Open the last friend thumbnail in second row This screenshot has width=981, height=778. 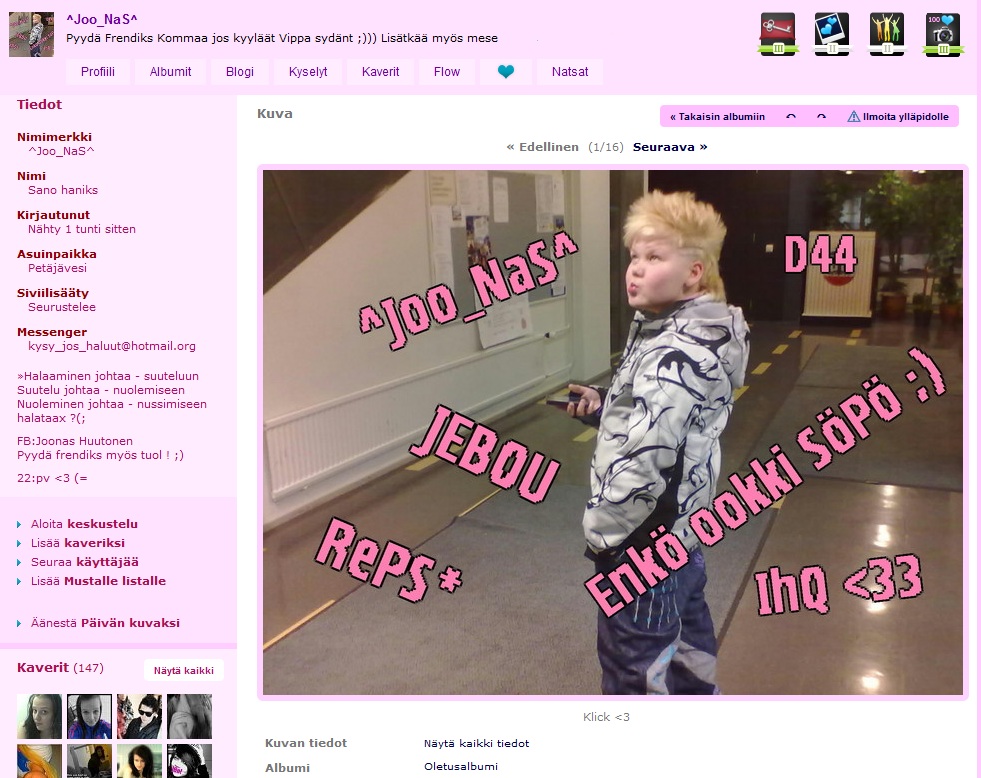[x=190, y=761]
